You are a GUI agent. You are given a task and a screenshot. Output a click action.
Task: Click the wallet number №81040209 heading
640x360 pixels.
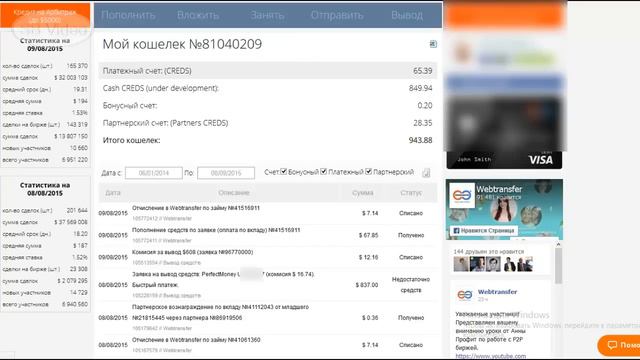pos(182,44)
